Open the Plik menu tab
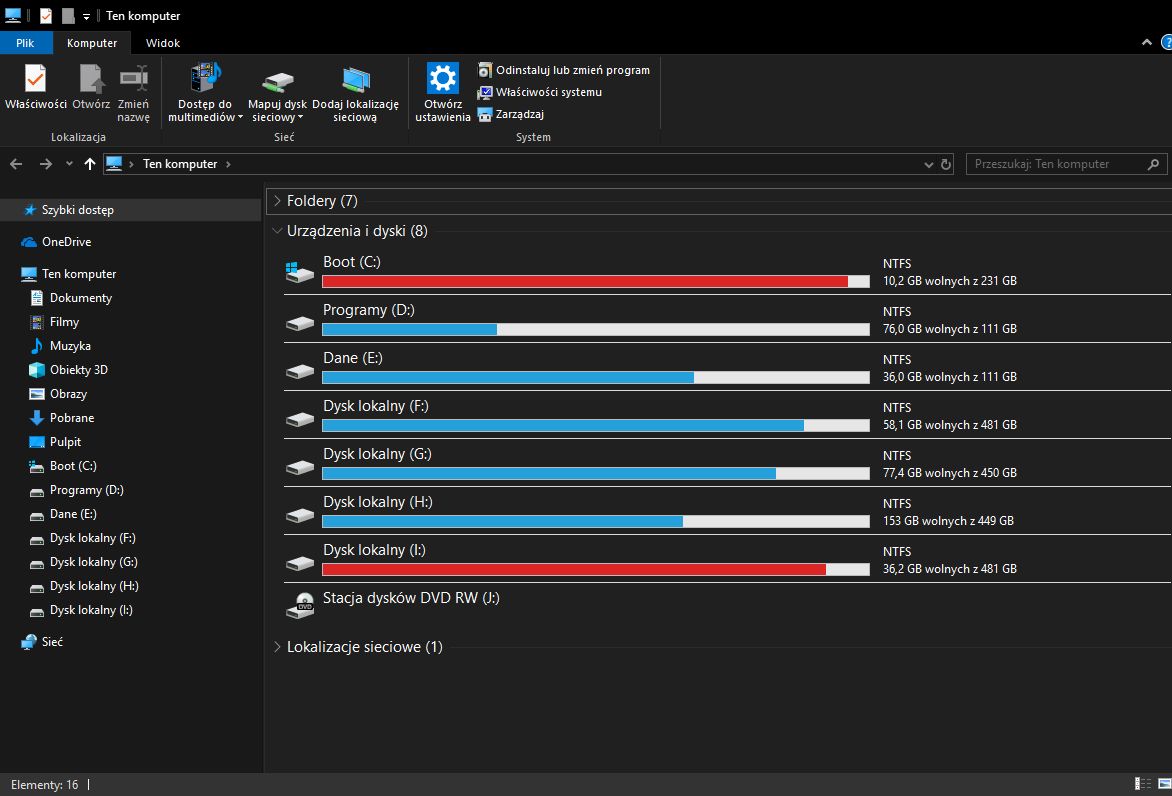The width and height of the screenshot is (1172, 796). pyautogui.click(x=25, y=43)
